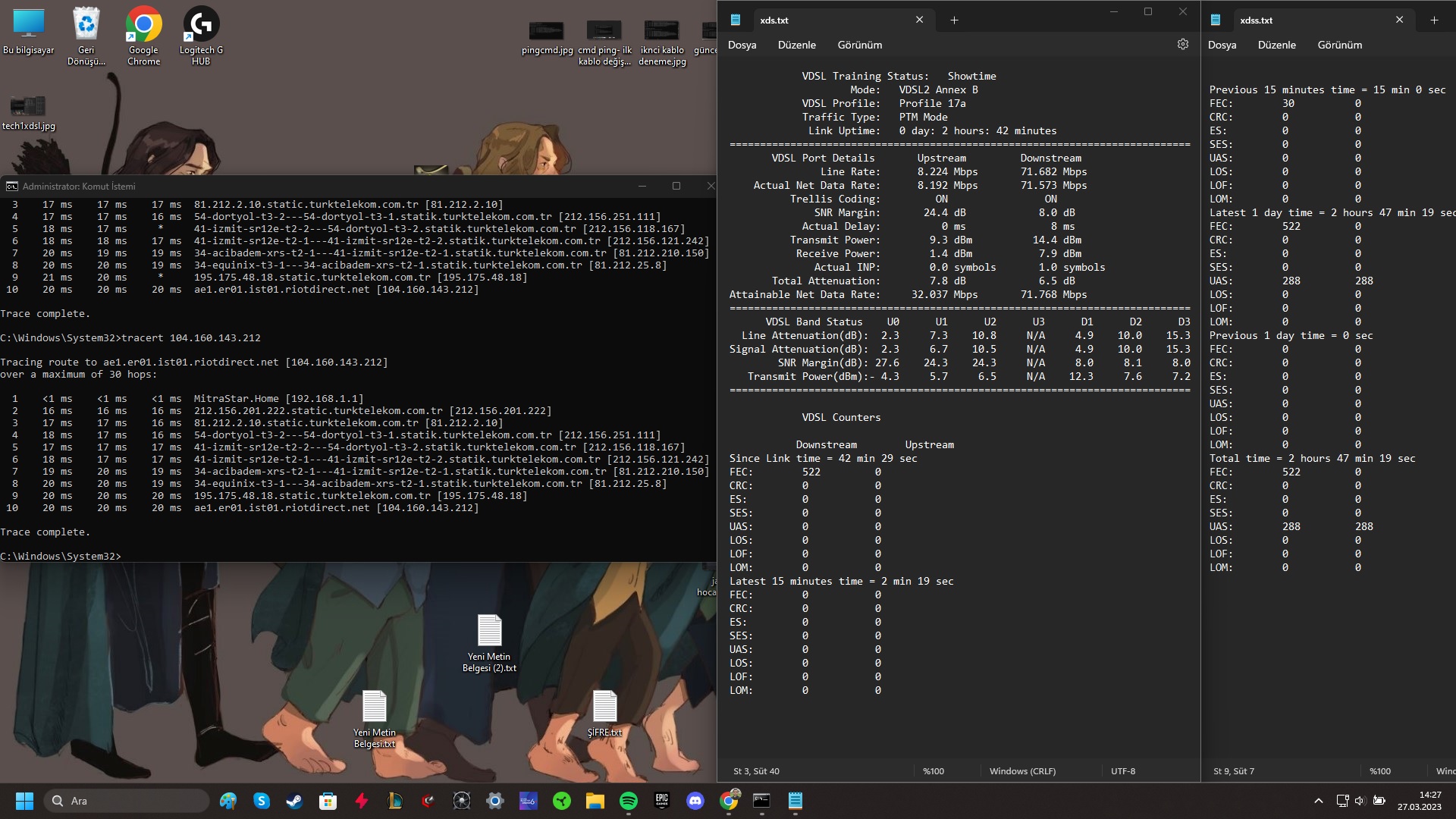The image size is (1456, 819).
Task: Close the xdss.txt tab
Action: pyautogui.click(x=1399, y=20)
